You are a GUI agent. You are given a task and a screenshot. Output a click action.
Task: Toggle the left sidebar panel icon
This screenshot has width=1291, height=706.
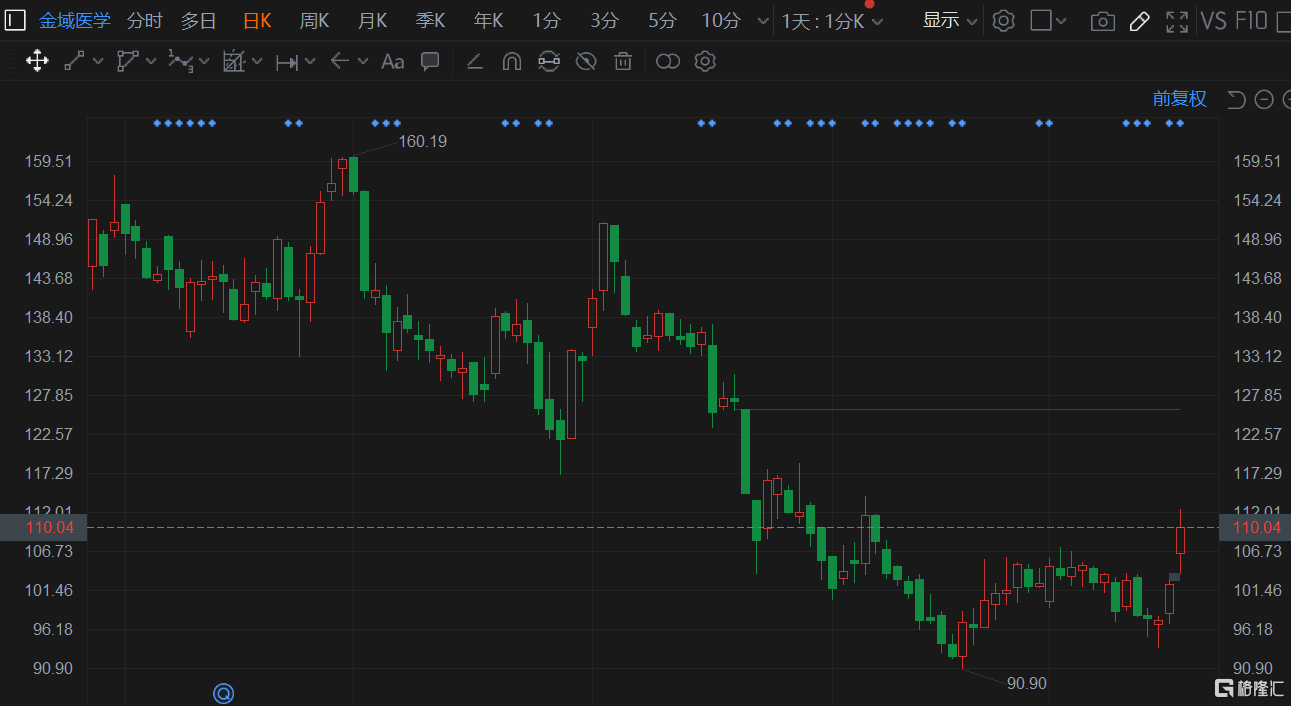coord(16,20)
